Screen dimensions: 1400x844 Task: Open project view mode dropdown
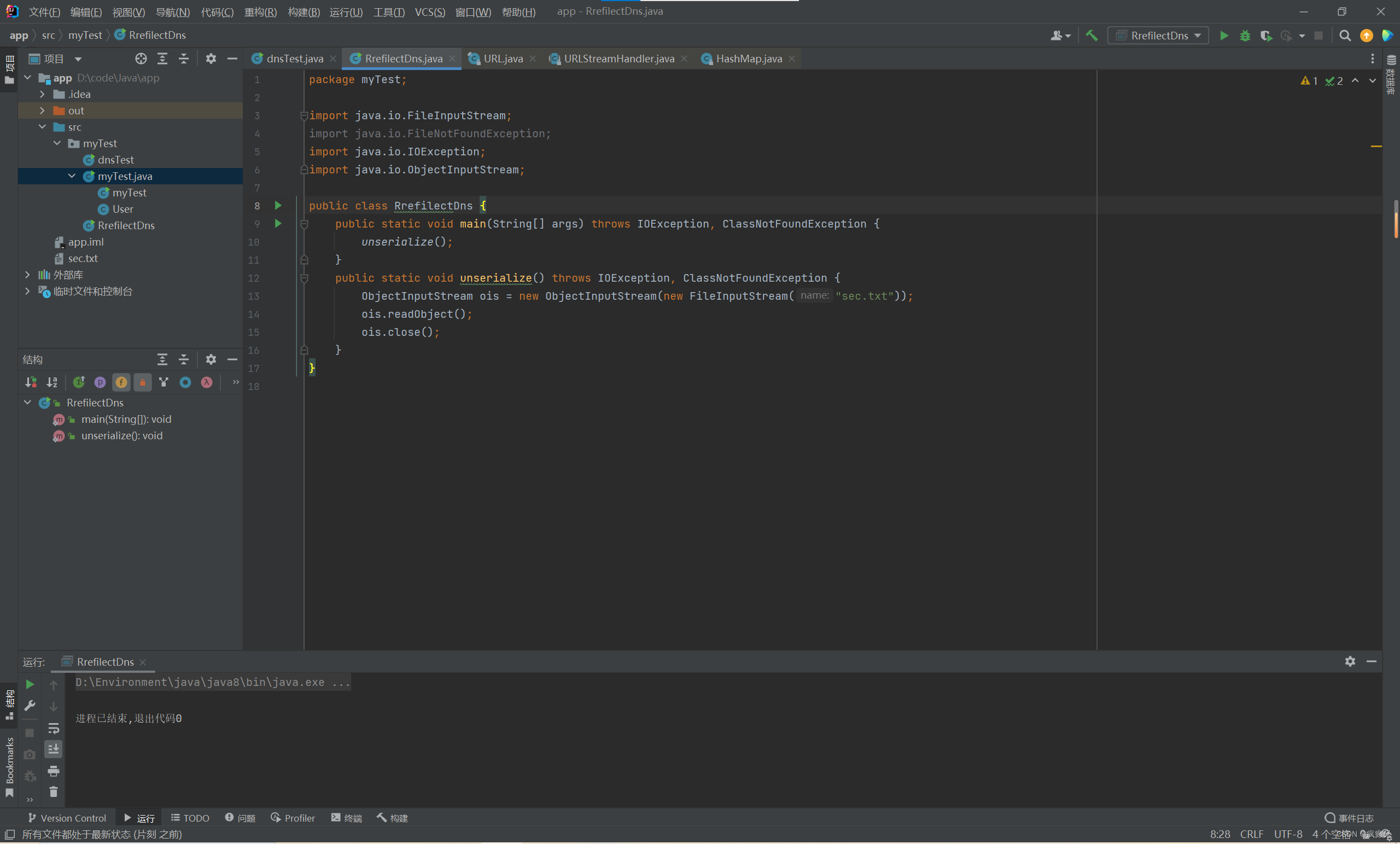coord(78,59)
